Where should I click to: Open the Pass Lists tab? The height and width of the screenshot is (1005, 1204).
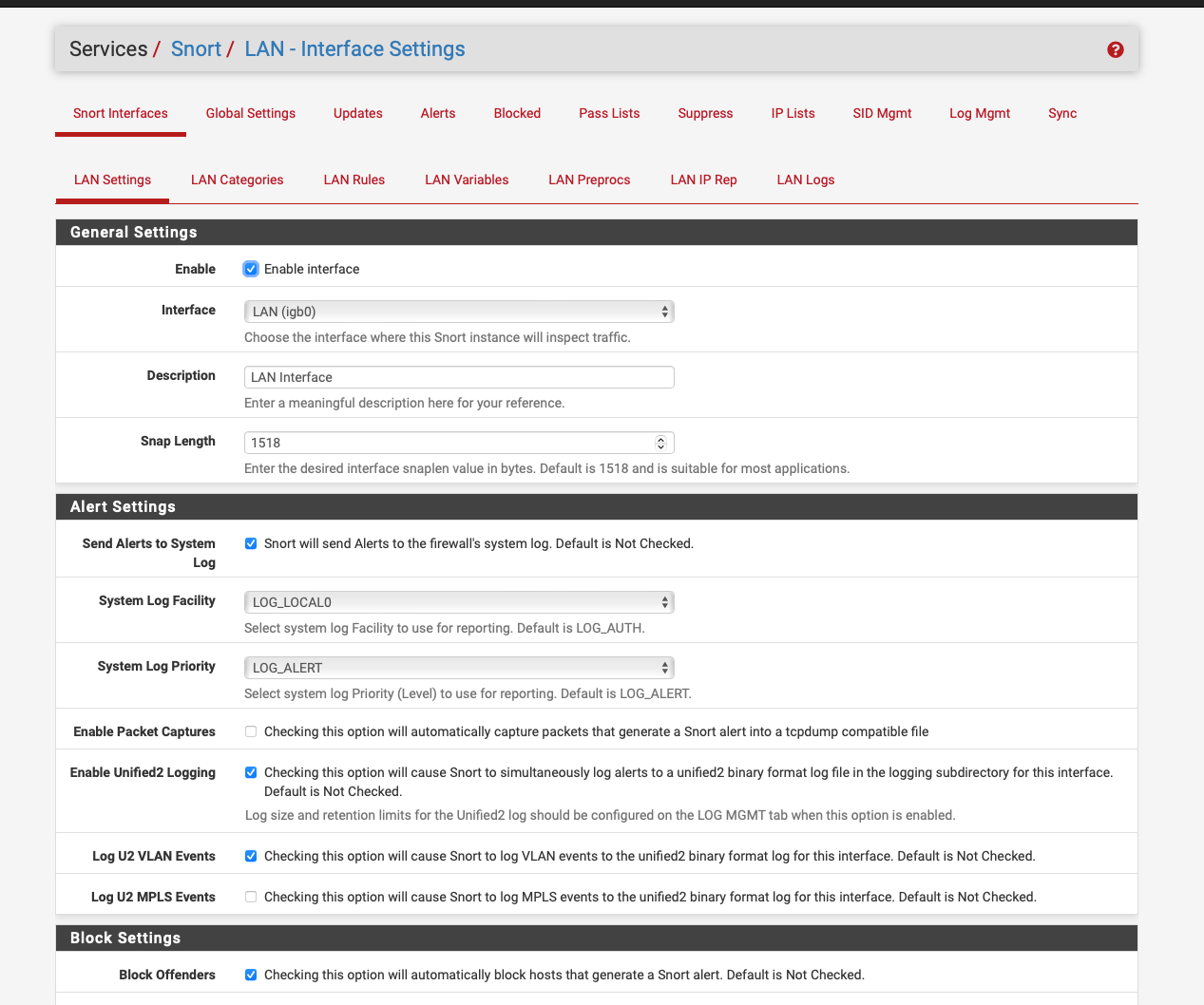(609, 113)
